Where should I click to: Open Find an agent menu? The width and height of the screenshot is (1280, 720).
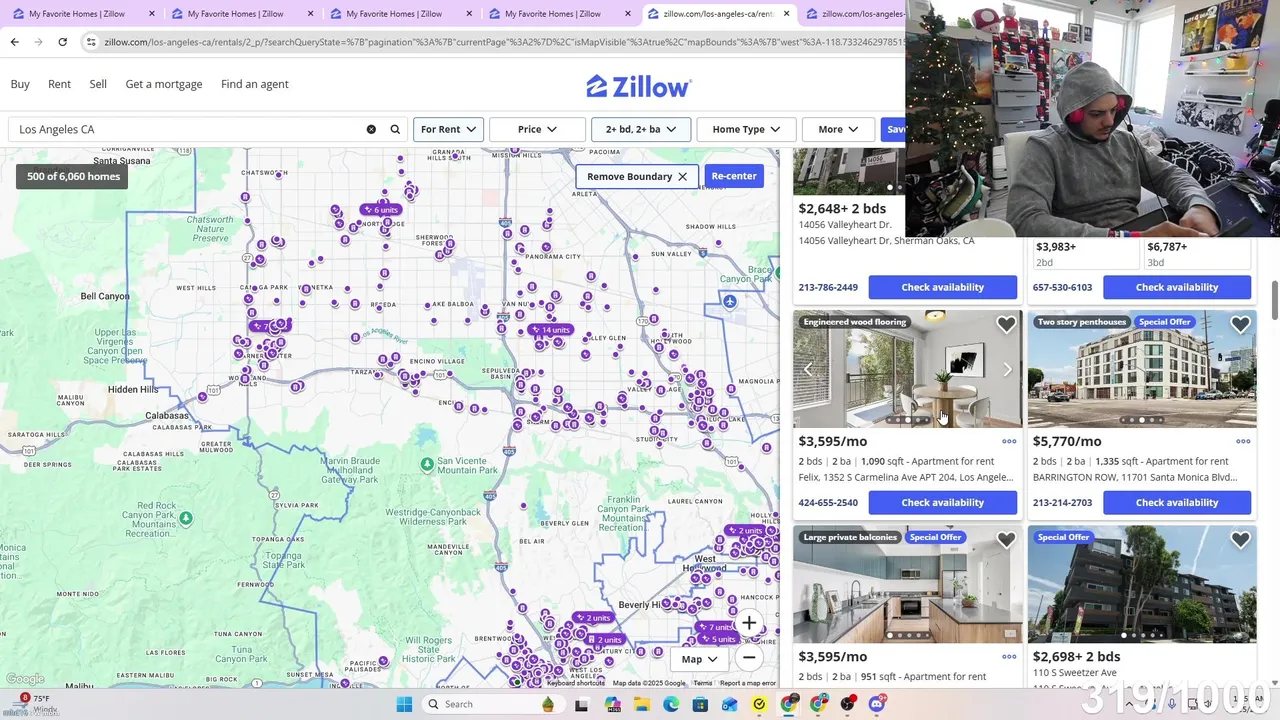[255, 84]
